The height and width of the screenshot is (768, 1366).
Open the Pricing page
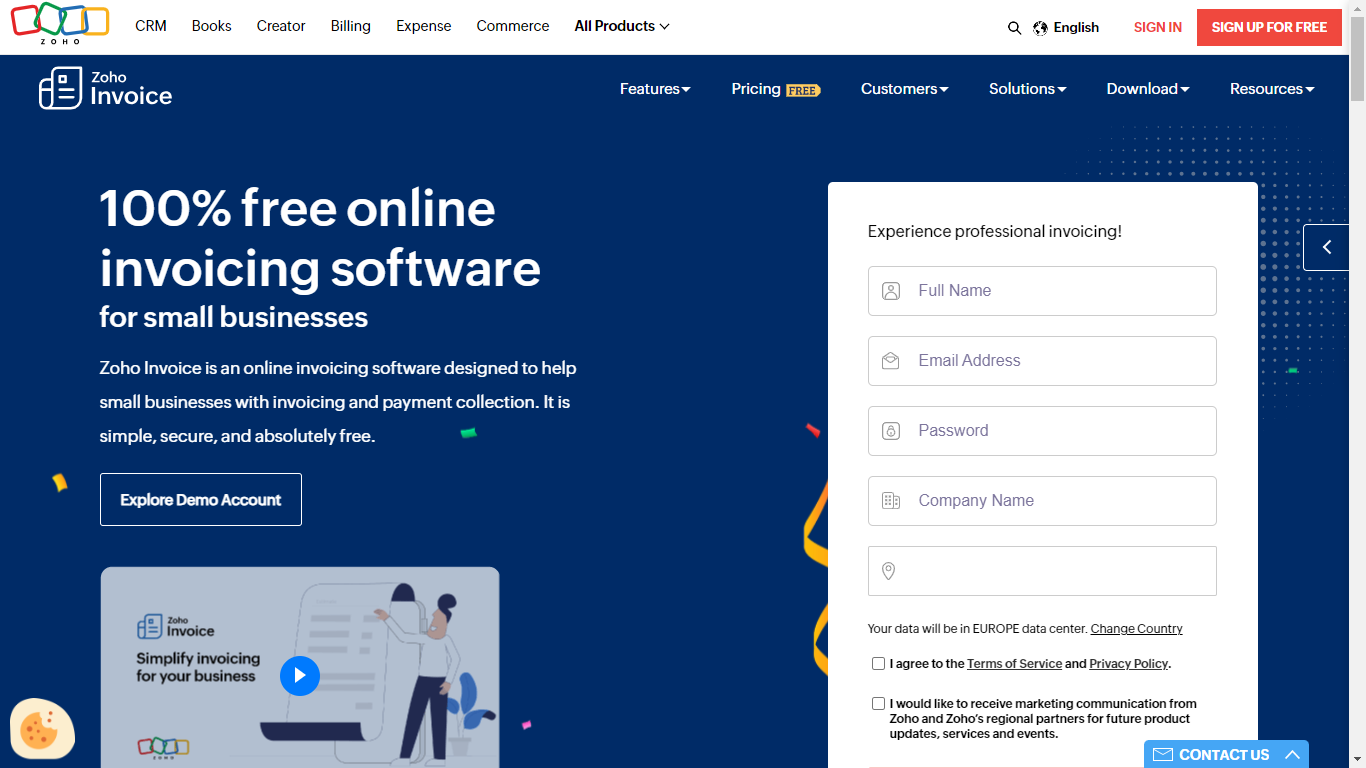tap(756, 89)
